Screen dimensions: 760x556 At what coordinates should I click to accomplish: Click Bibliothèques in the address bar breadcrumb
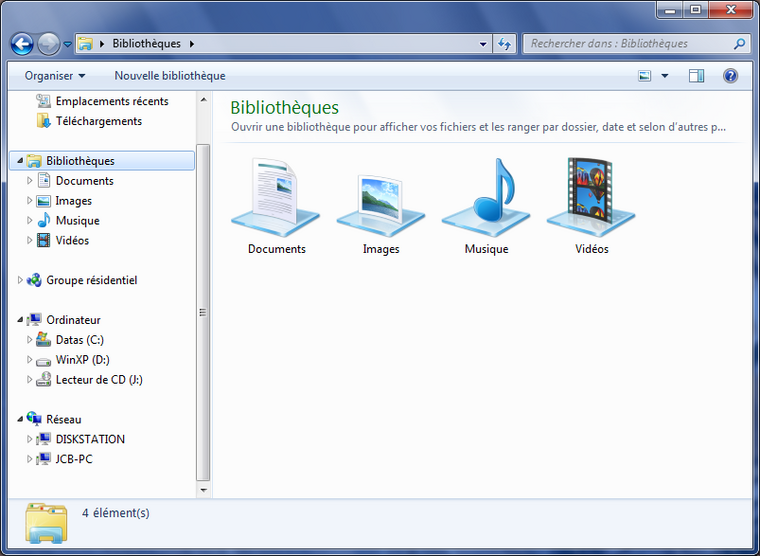coord(146,44)
